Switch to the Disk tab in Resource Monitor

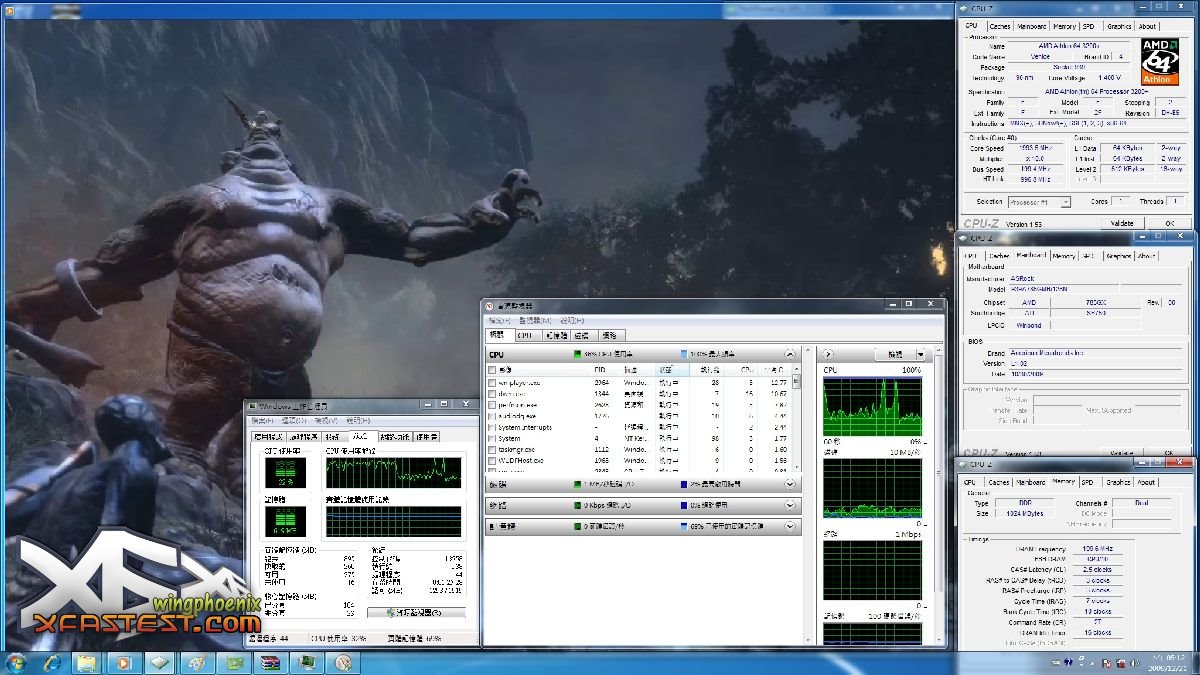(x=583, y=336)
